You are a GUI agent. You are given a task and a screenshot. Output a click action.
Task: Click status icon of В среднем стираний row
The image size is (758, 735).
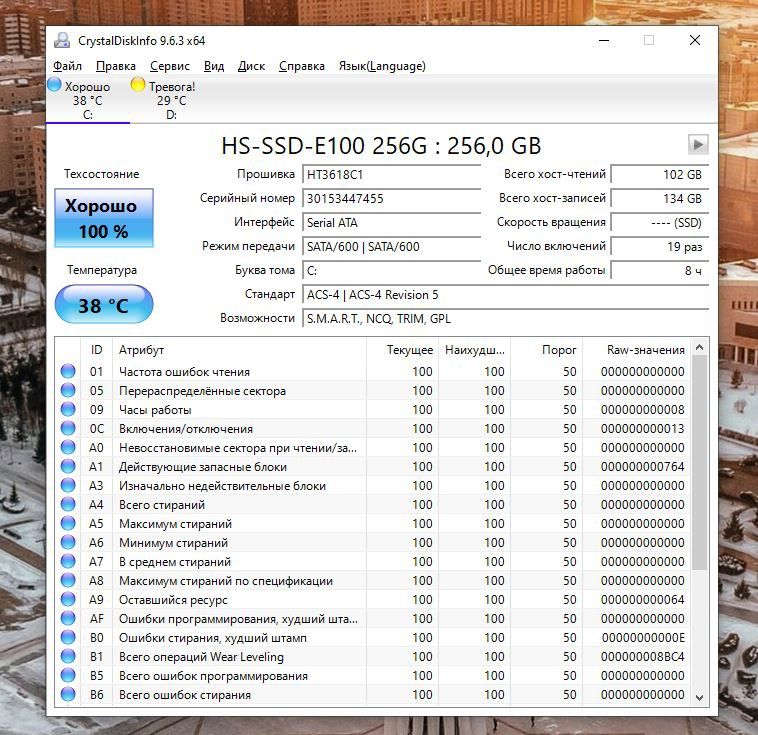point(68,561)
